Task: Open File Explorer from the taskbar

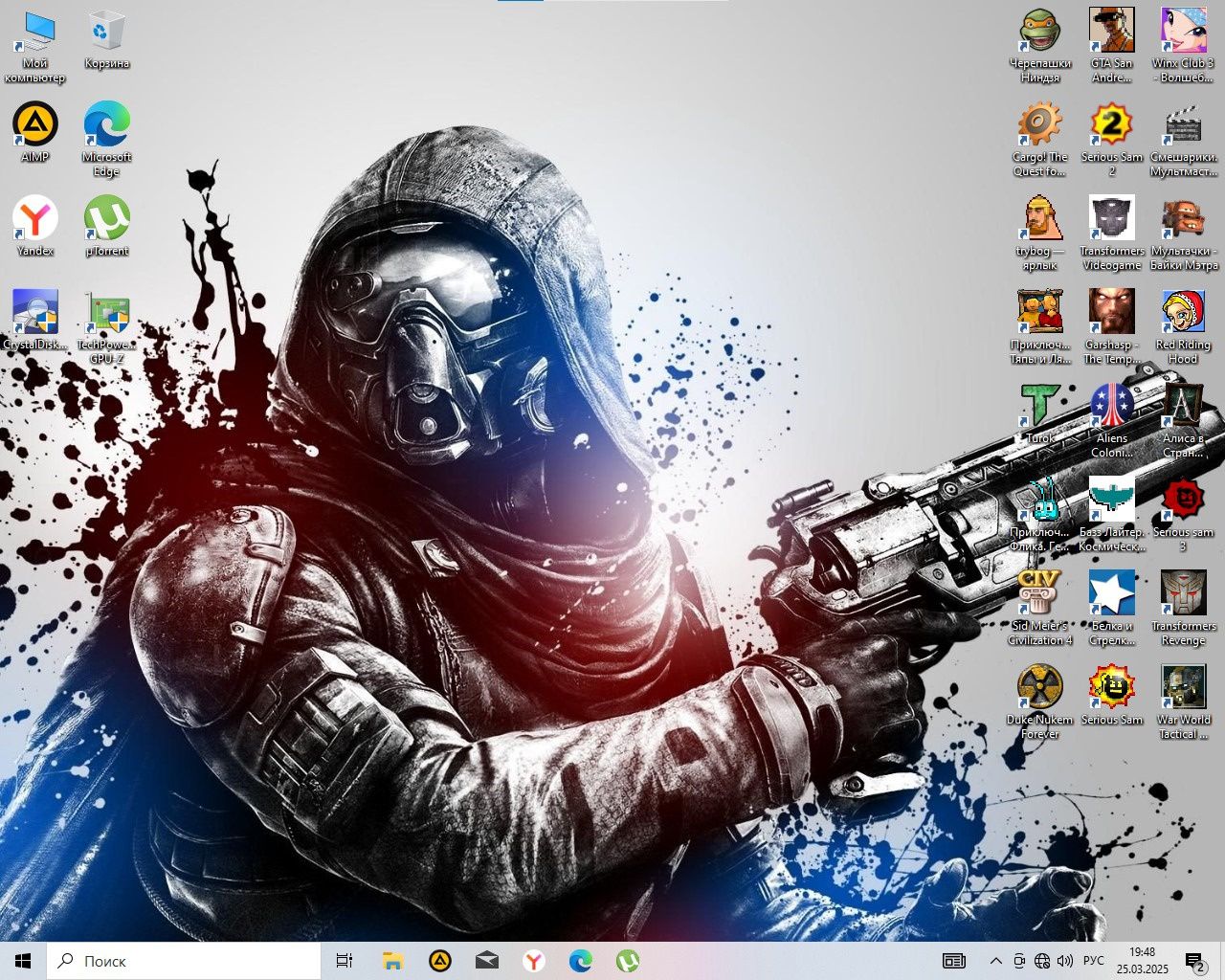Action: (x=392, y=961)
